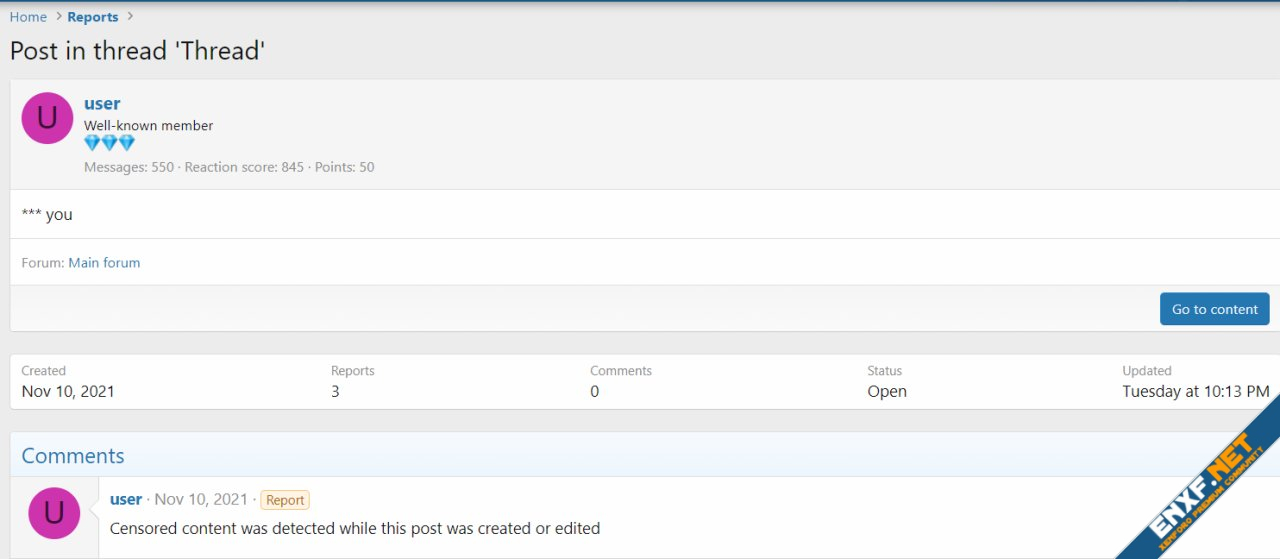Open the 'user' profile link above Well-known member

102,104
